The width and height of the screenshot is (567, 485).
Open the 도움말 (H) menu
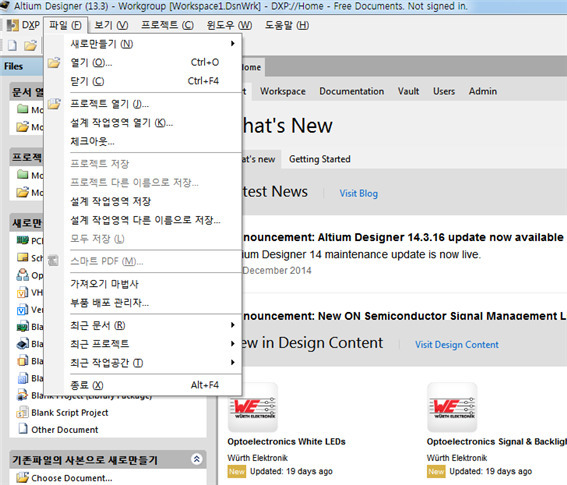[x=287, y=25]
